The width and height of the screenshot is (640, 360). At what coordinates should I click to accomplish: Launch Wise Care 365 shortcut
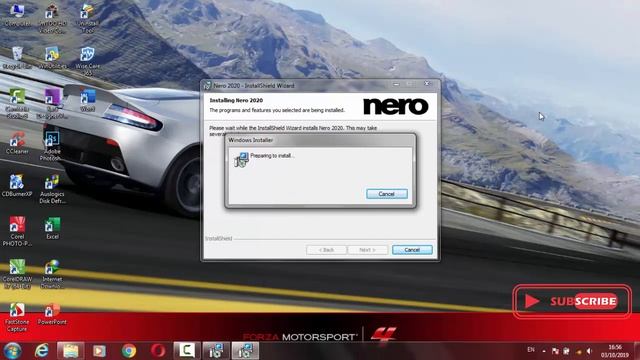coord(87,60)
